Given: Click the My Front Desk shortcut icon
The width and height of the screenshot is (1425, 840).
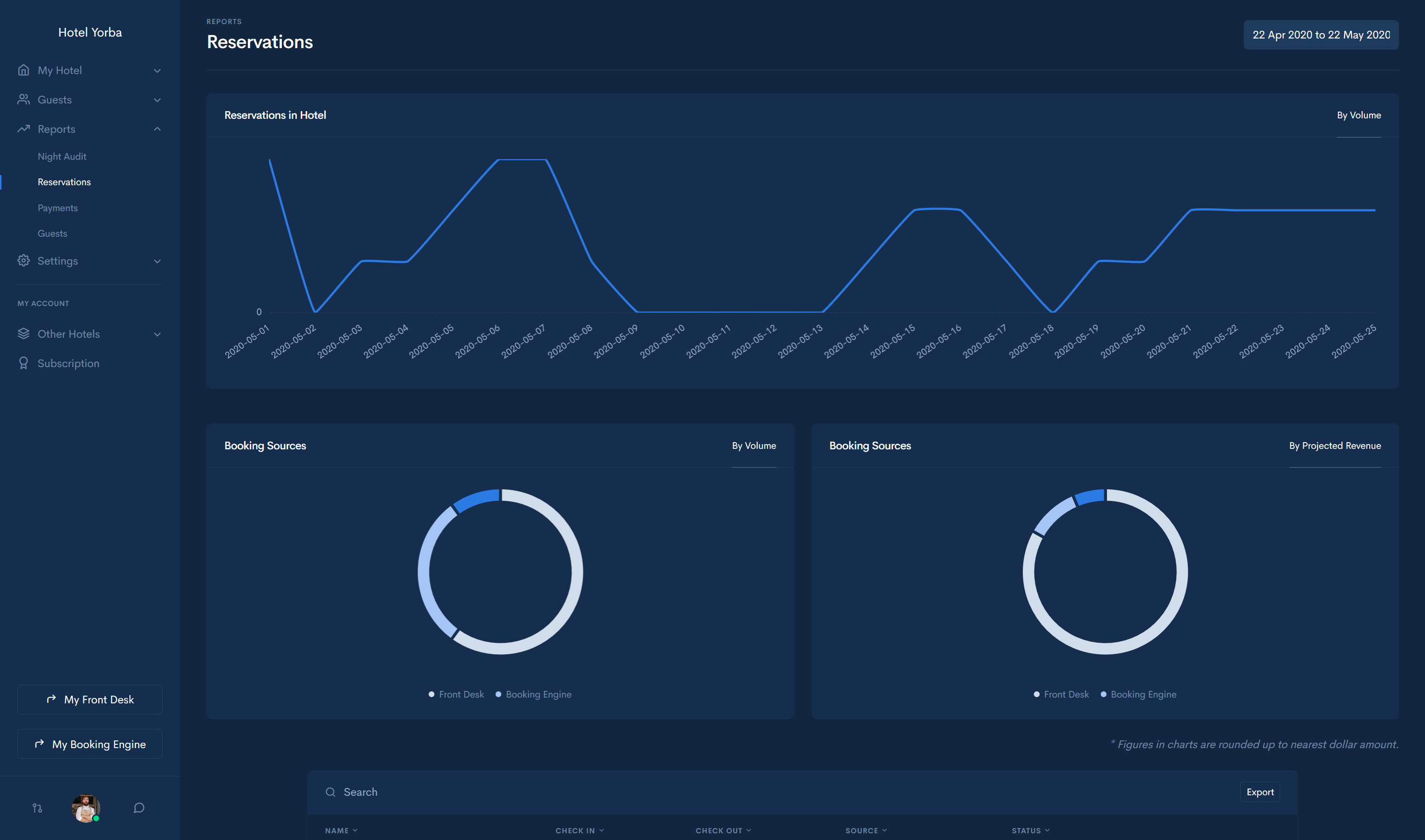Looking at the screenshot, I should point(50,699).
